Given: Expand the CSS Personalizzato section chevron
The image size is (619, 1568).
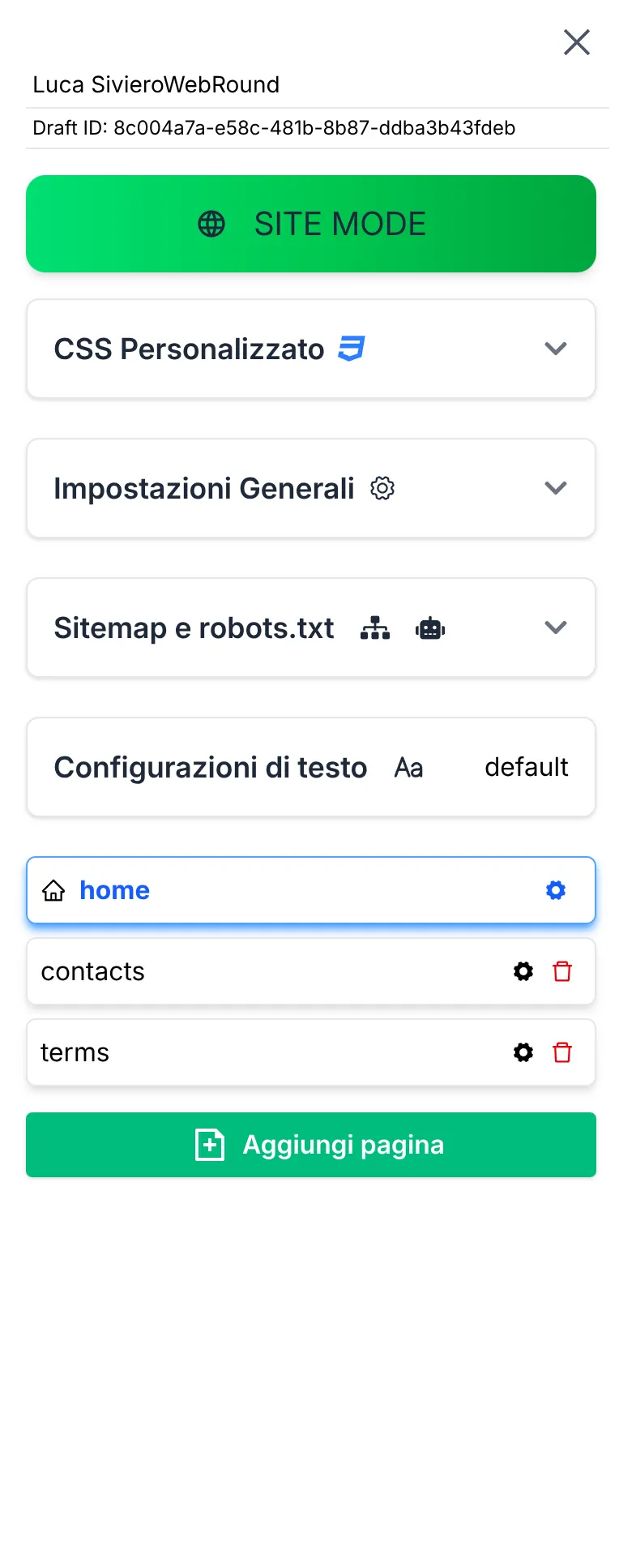Looking at the screenshot, I should coord(556,349).
